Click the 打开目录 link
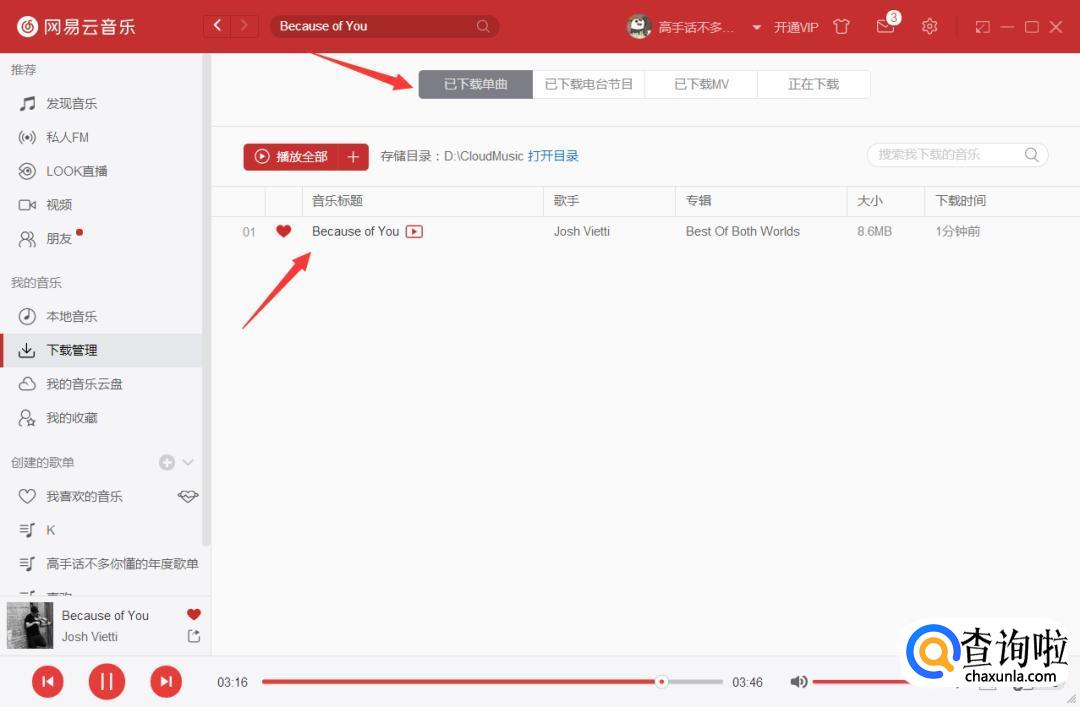 553,156
